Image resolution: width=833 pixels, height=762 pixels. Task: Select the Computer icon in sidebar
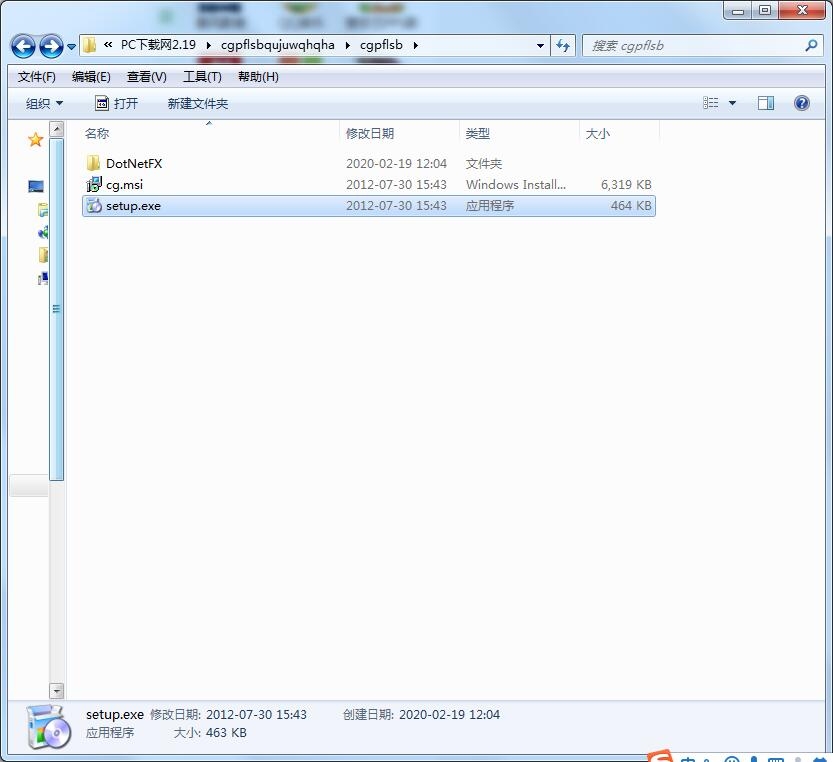point(36,186)
